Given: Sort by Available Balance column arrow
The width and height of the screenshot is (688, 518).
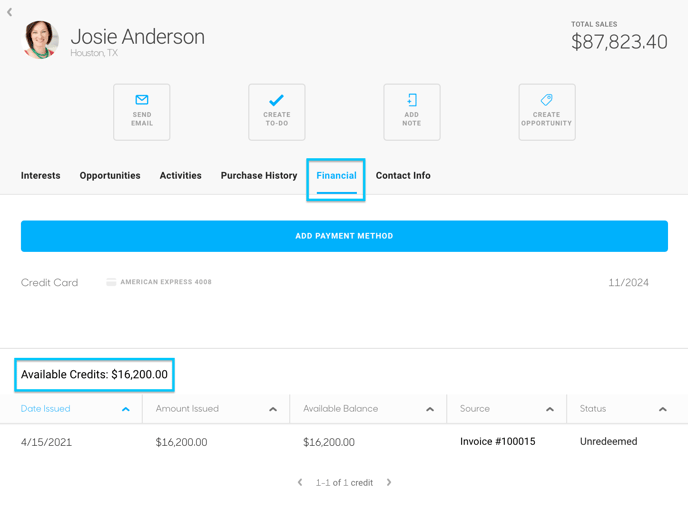Looking at the screenshot, I should point(430,409).
